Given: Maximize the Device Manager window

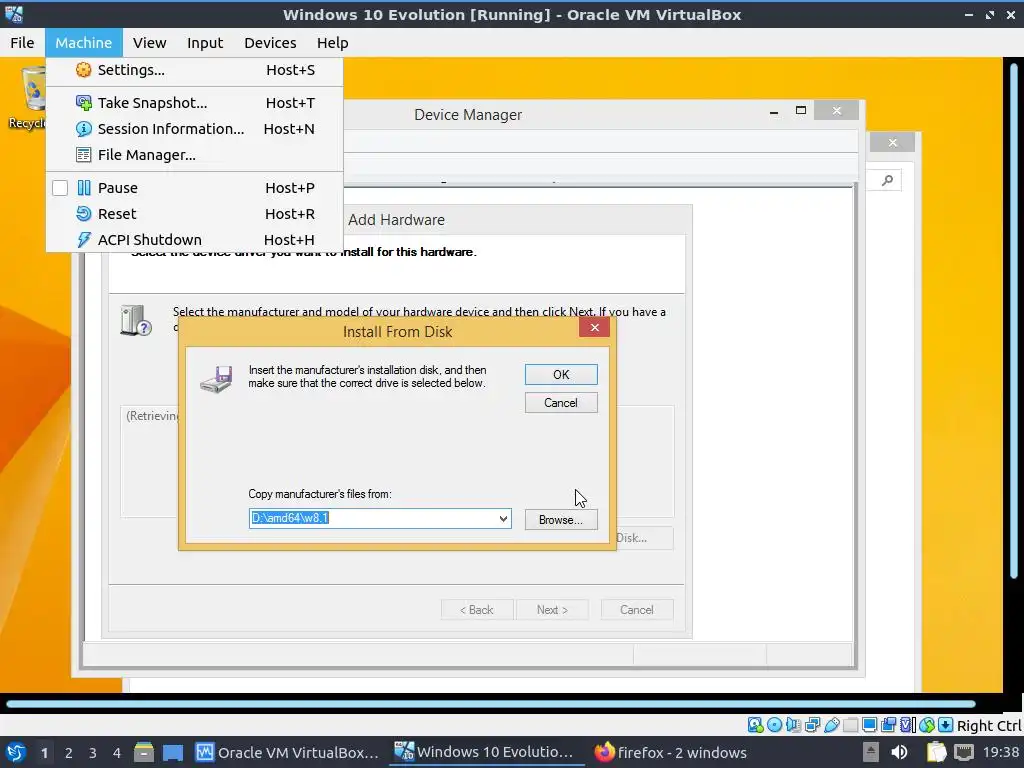Looking at the screenshot, I should pyautogui.click(x=801, y=111).
